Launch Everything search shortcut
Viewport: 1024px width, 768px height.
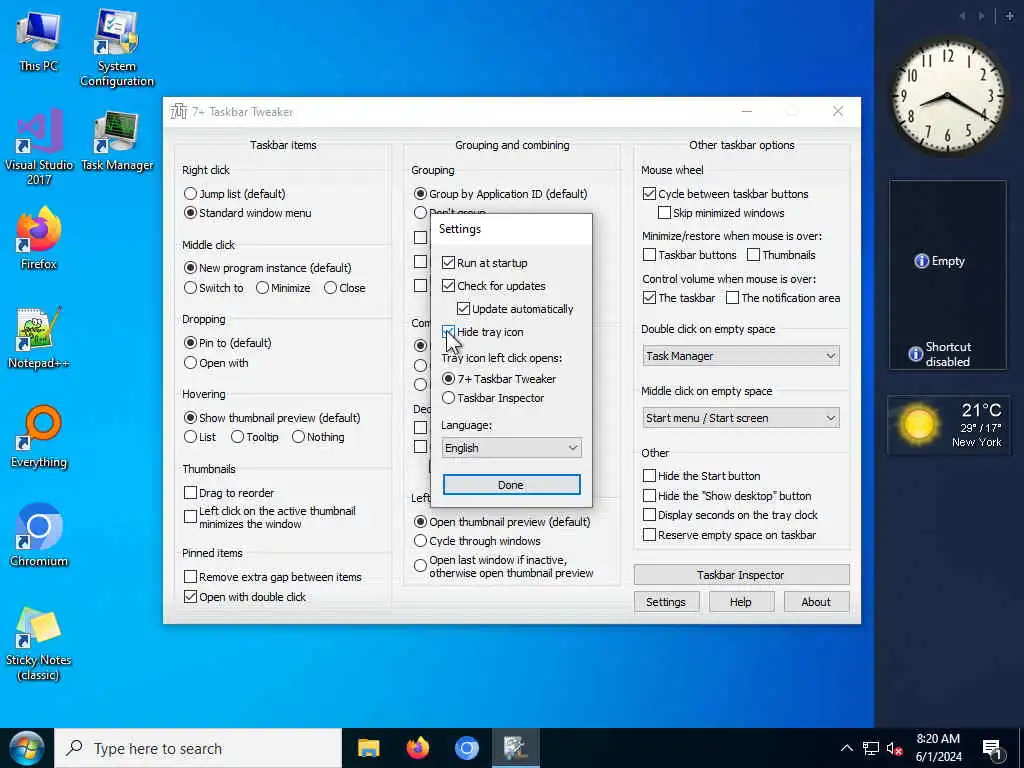click(39, 437)
